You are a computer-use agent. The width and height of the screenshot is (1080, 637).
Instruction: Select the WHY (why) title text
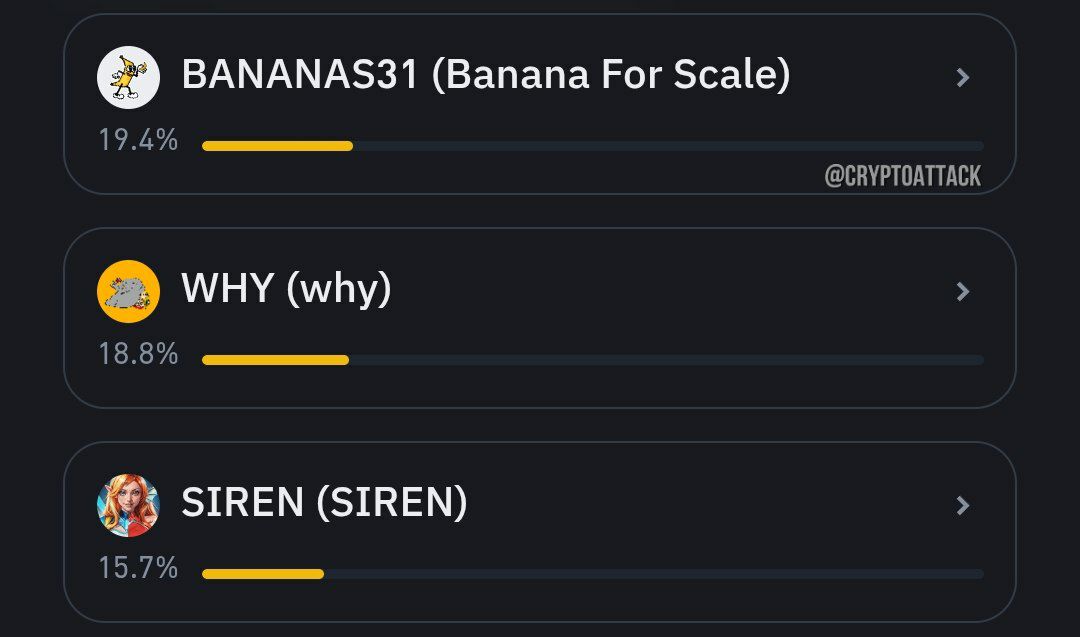point(287,289)
